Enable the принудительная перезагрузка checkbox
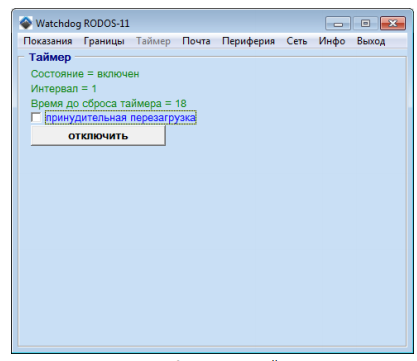Viewport: 417px width, 361px height. pos(36,117)
